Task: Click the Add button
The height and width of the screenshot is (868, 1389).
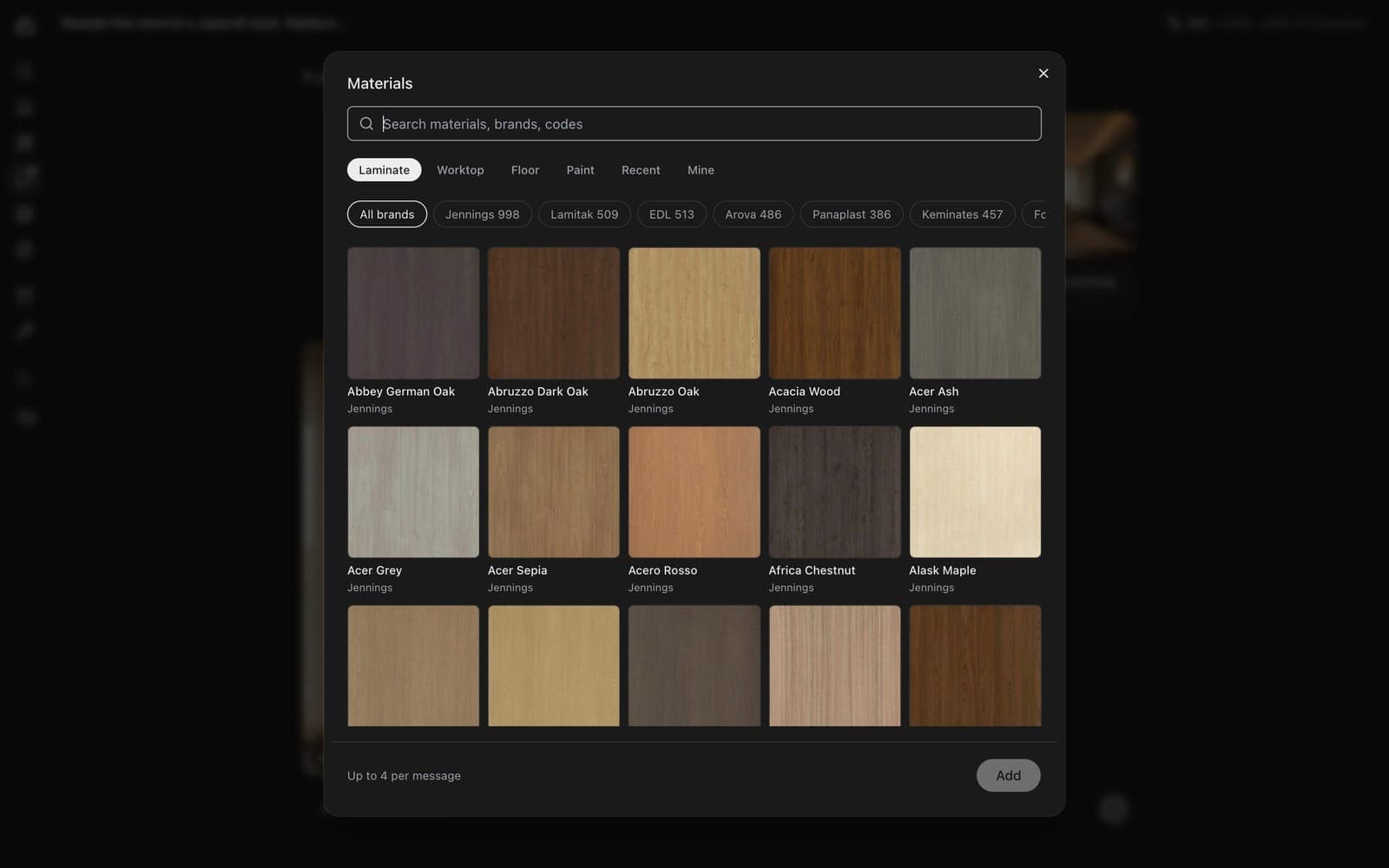Action: tap(1008, 775)
